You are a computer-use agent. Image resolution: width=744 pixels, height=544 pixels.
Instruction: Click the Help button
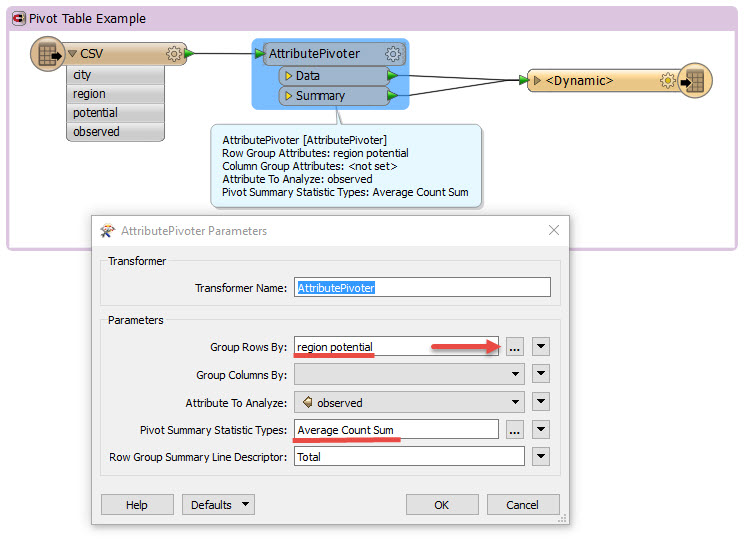[137, 505]
